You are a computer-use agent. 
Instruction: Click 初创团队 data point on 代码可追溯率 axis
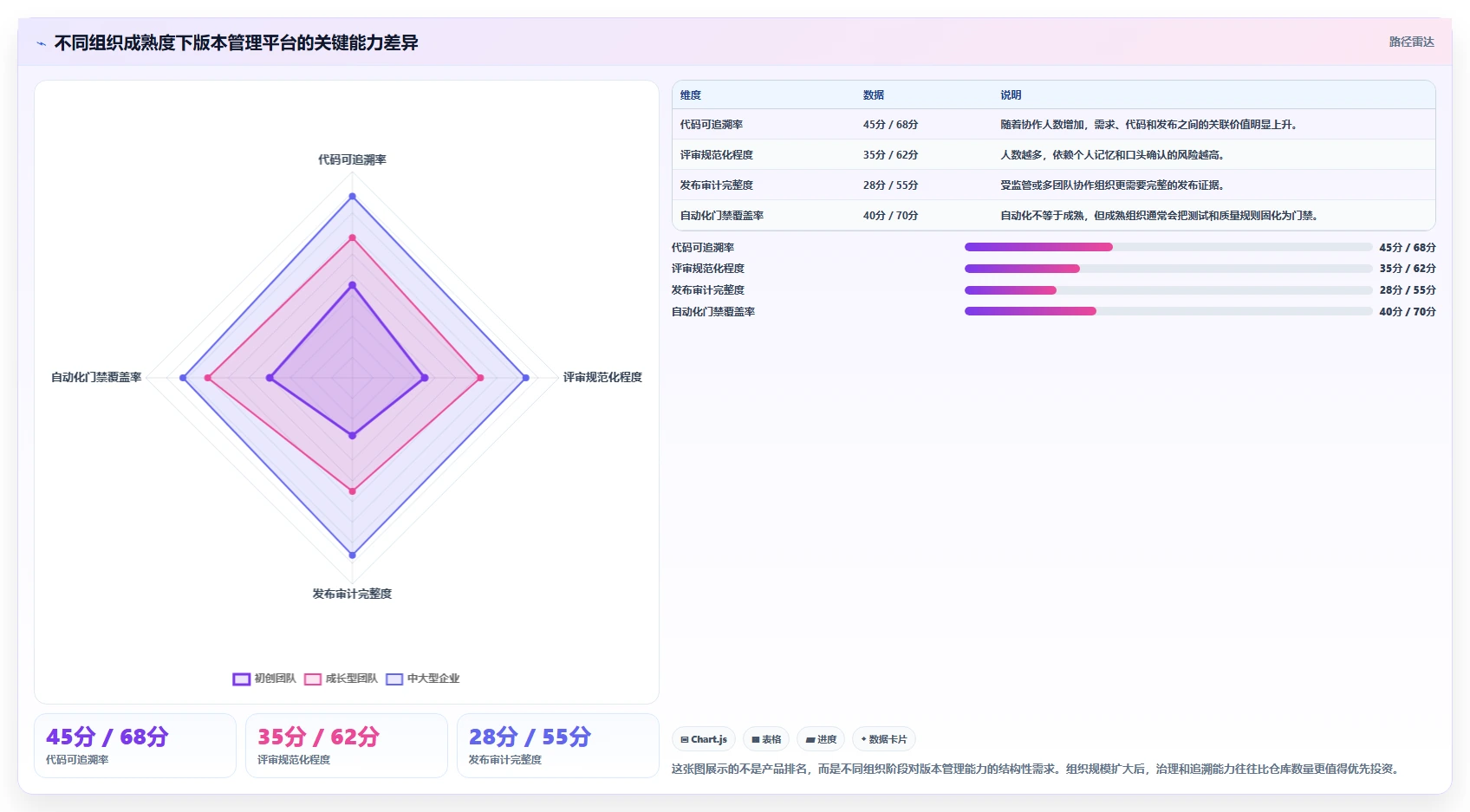352,284
